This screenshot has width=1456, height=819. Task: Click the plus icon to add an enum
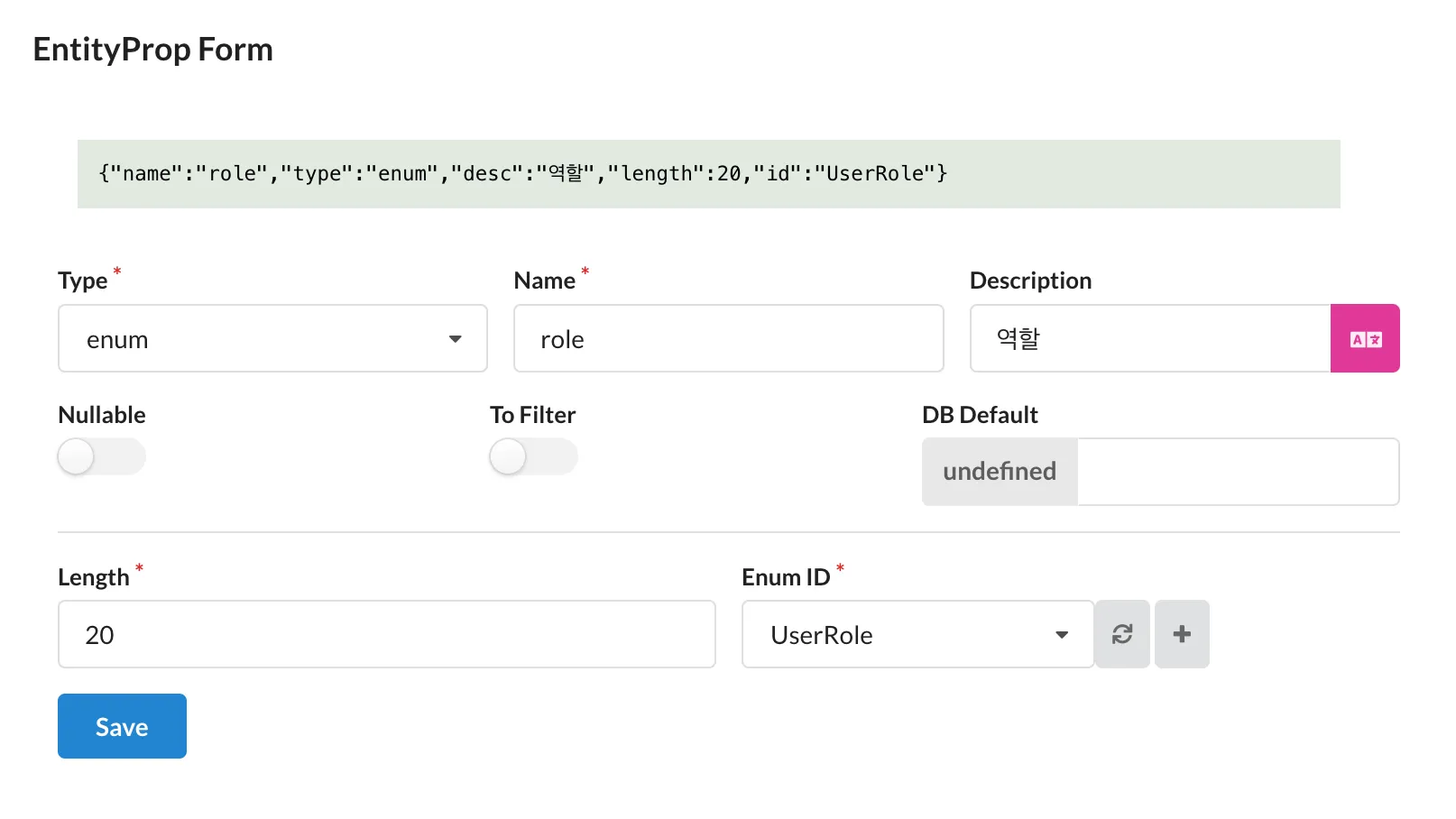(1181, 634)
